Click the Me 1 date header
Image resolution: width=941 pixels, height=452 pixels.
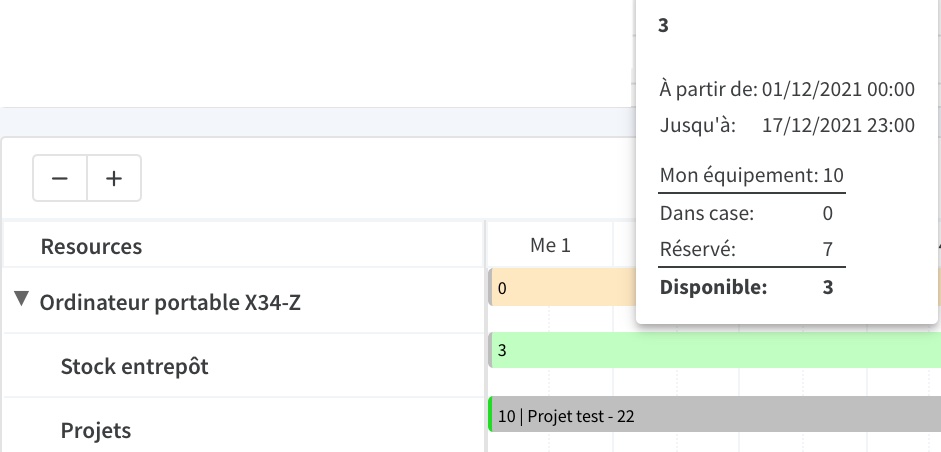[x=550, y=245]
